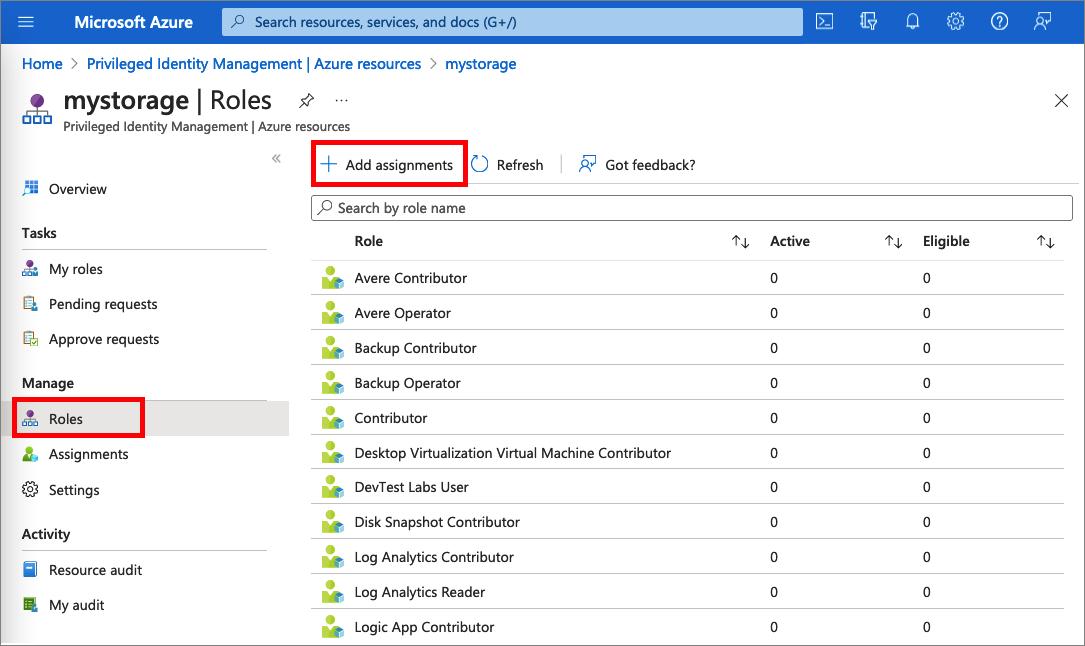Sort the table by Active column
Viewport: 1085px width, 646px height.
click(893, 242)
